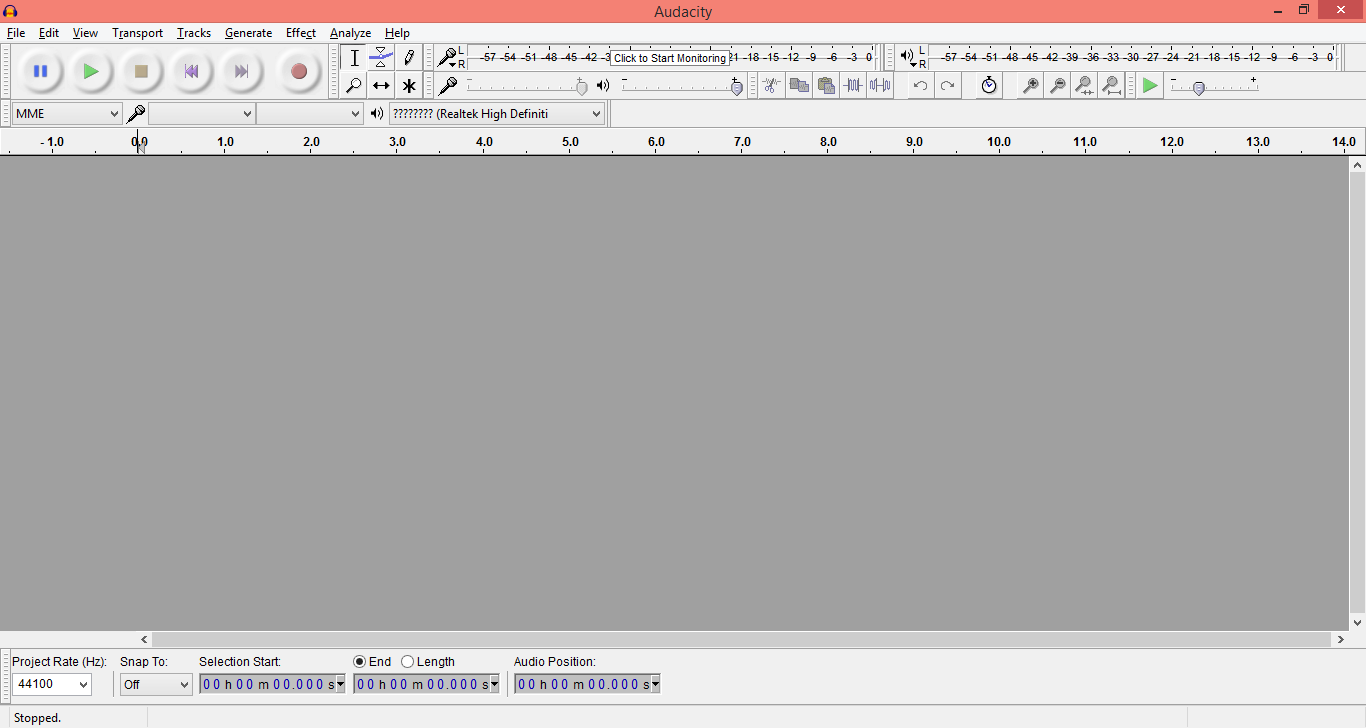Click the Silence audio icon

pyautogui.click(x=880, y=86)
